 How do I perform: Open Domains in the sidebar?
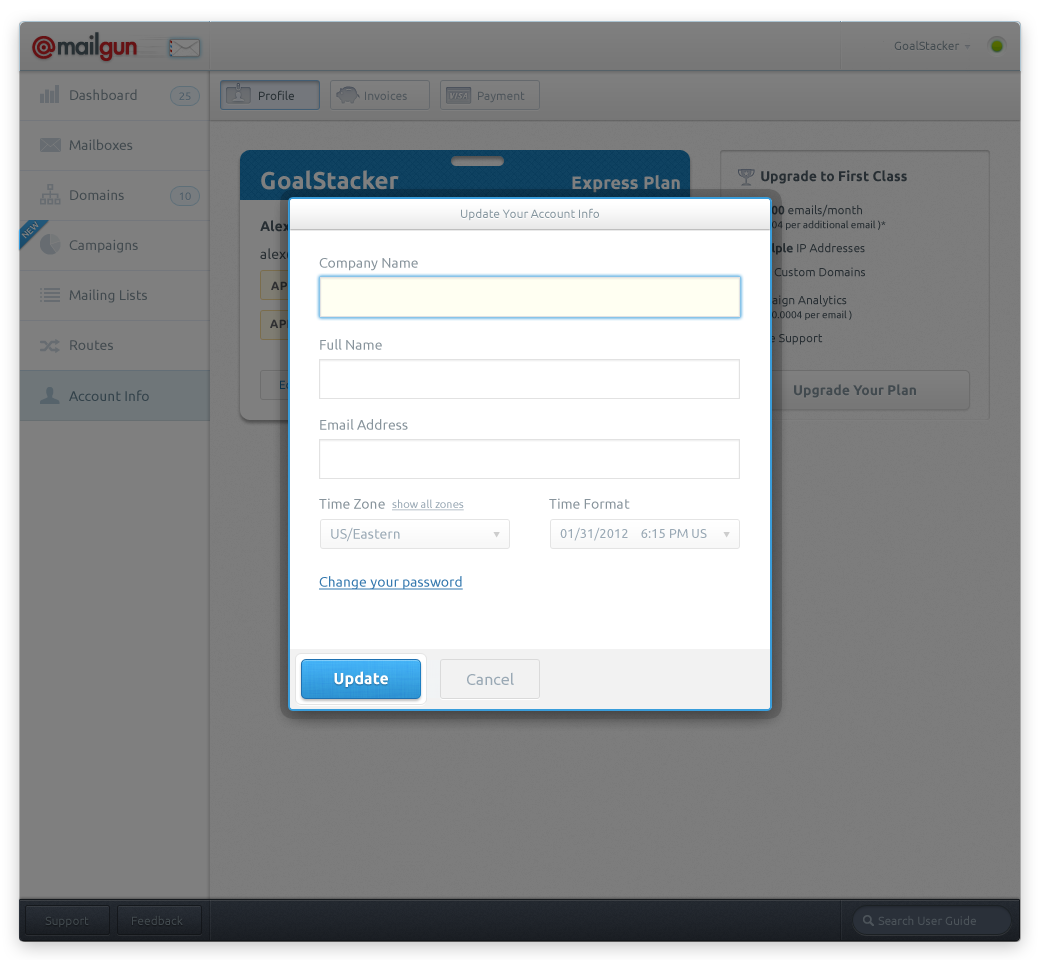coord(115,196)
